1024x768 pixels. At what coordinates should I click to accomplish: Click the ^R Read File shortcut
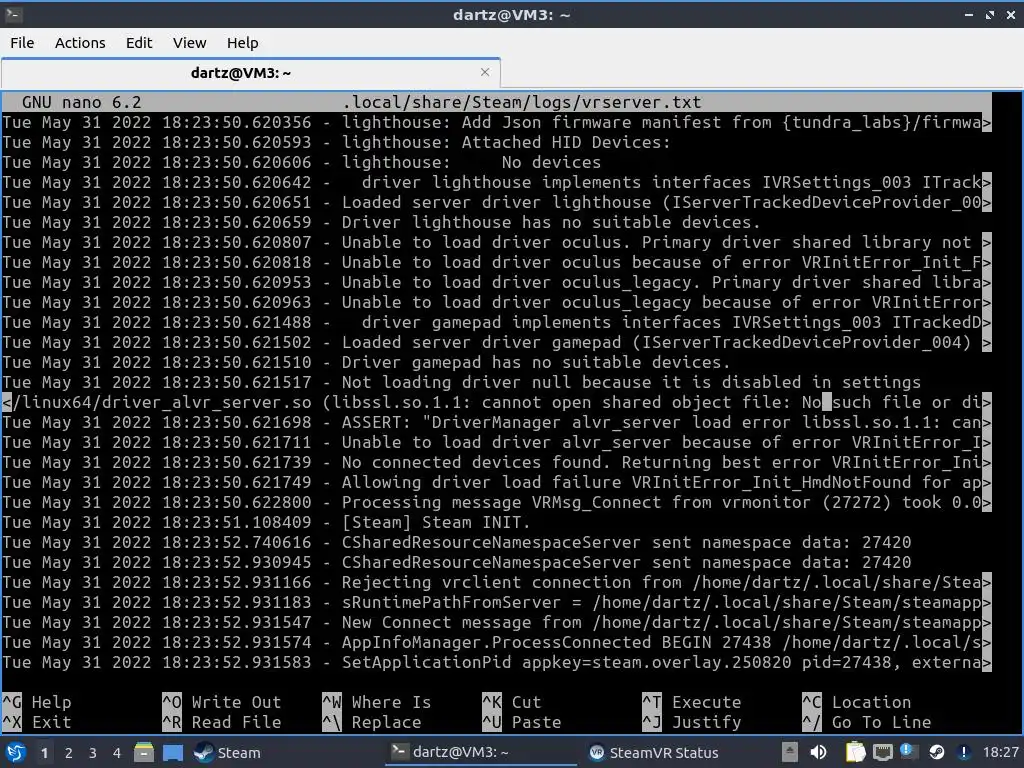click(x=221, y=722)
